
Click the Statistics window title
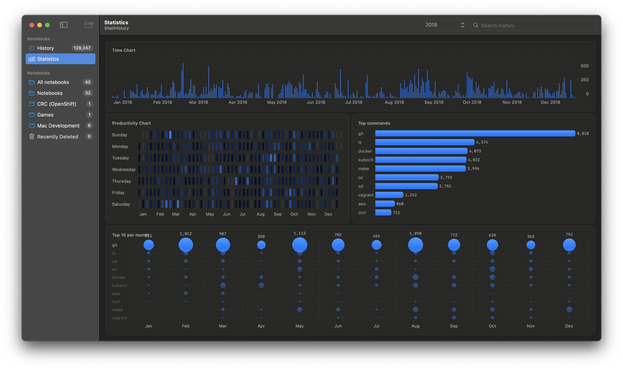(x=116, y=22)
